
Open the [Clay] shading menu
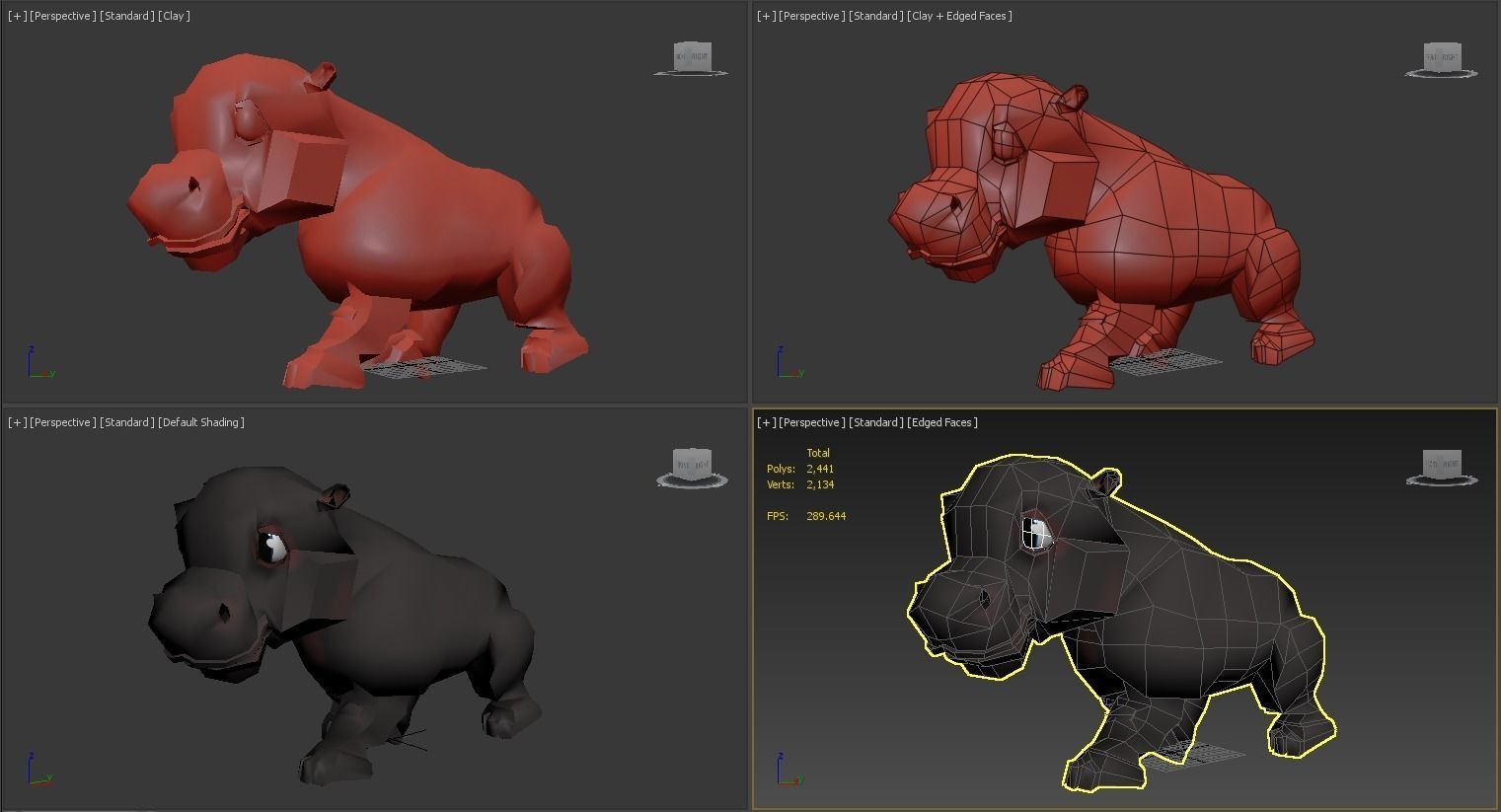coord(174,16)
